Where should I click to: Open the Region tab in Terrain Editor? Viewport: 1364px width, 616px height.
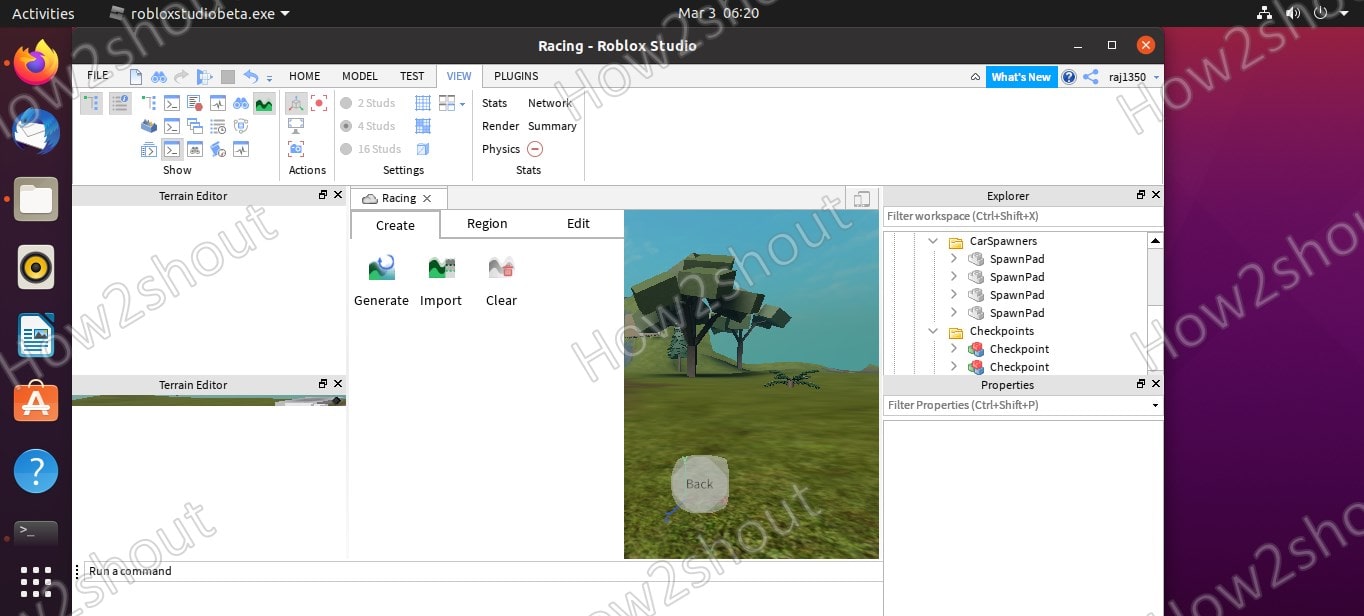(487, 224)
